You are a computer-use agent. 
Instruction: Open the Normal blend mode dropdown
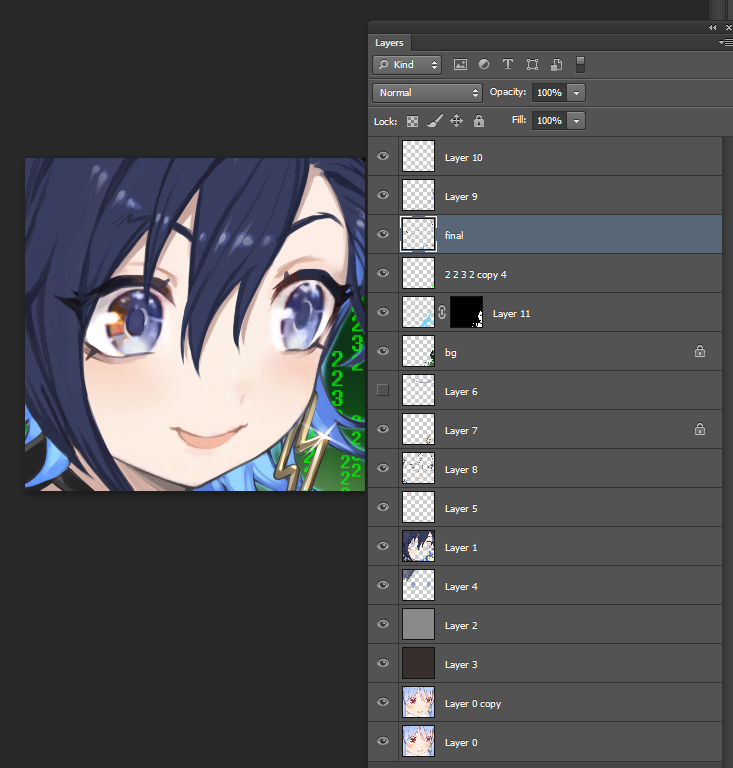pos(427,92)
